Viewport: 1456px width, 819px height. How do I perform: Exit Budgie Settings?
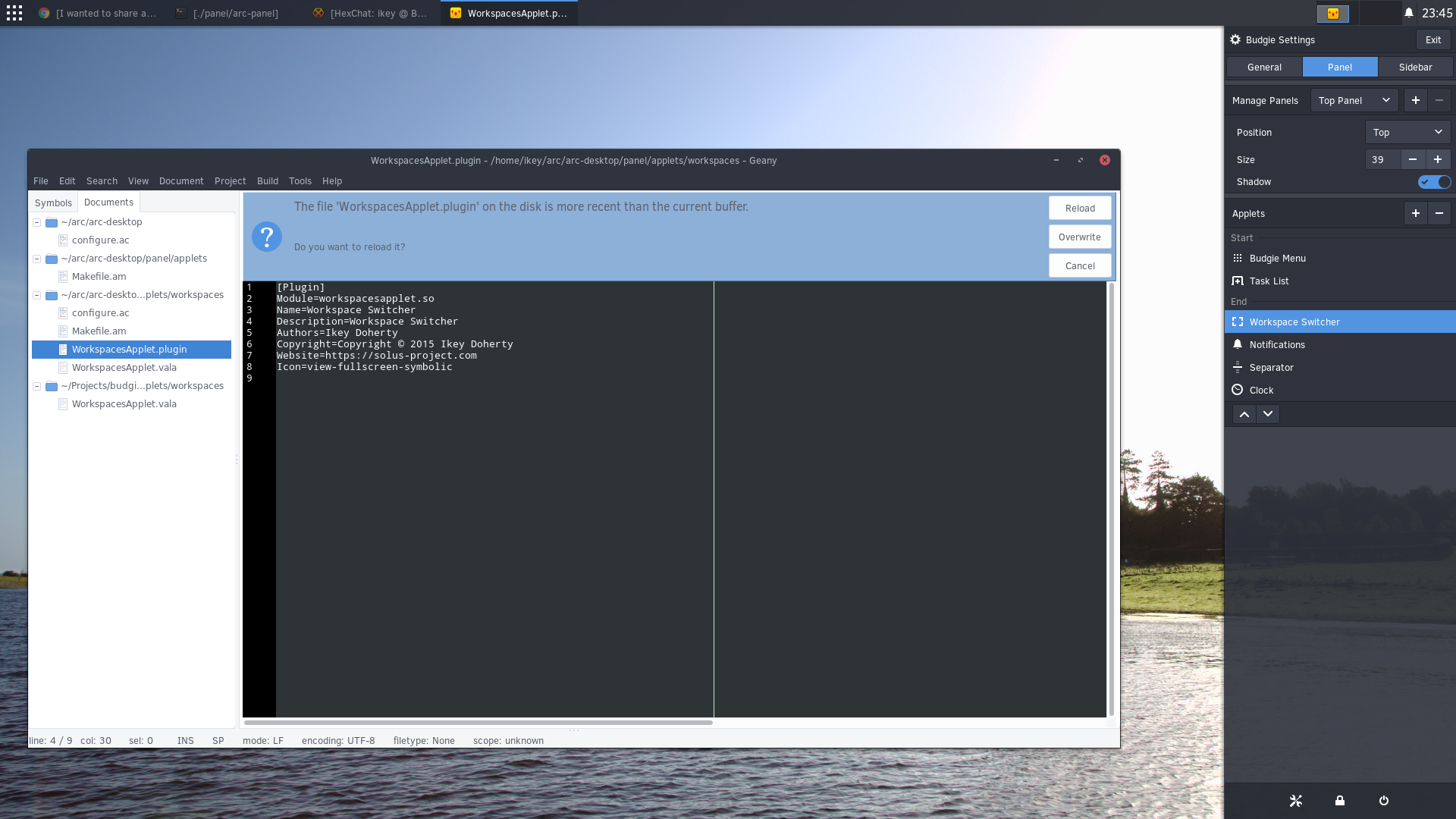click(1433, 39)
